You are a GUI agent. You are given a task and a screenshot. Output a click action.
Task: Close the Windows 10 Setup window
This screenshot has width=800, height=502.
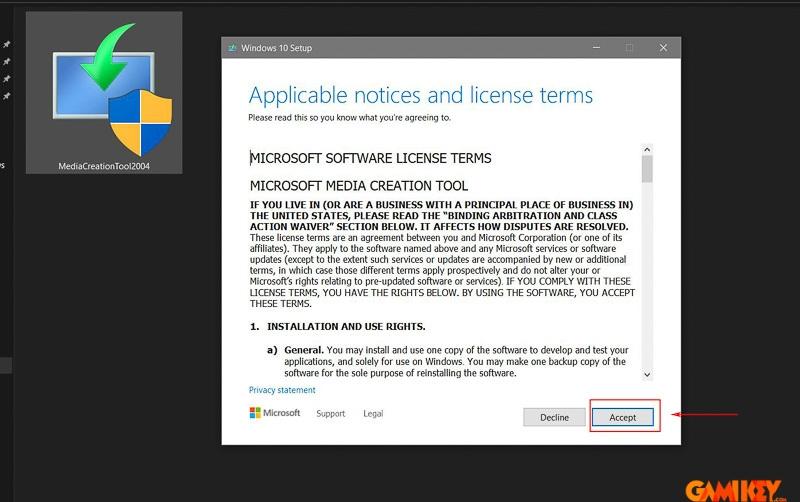pyautogui.click(x=663, y=47)
